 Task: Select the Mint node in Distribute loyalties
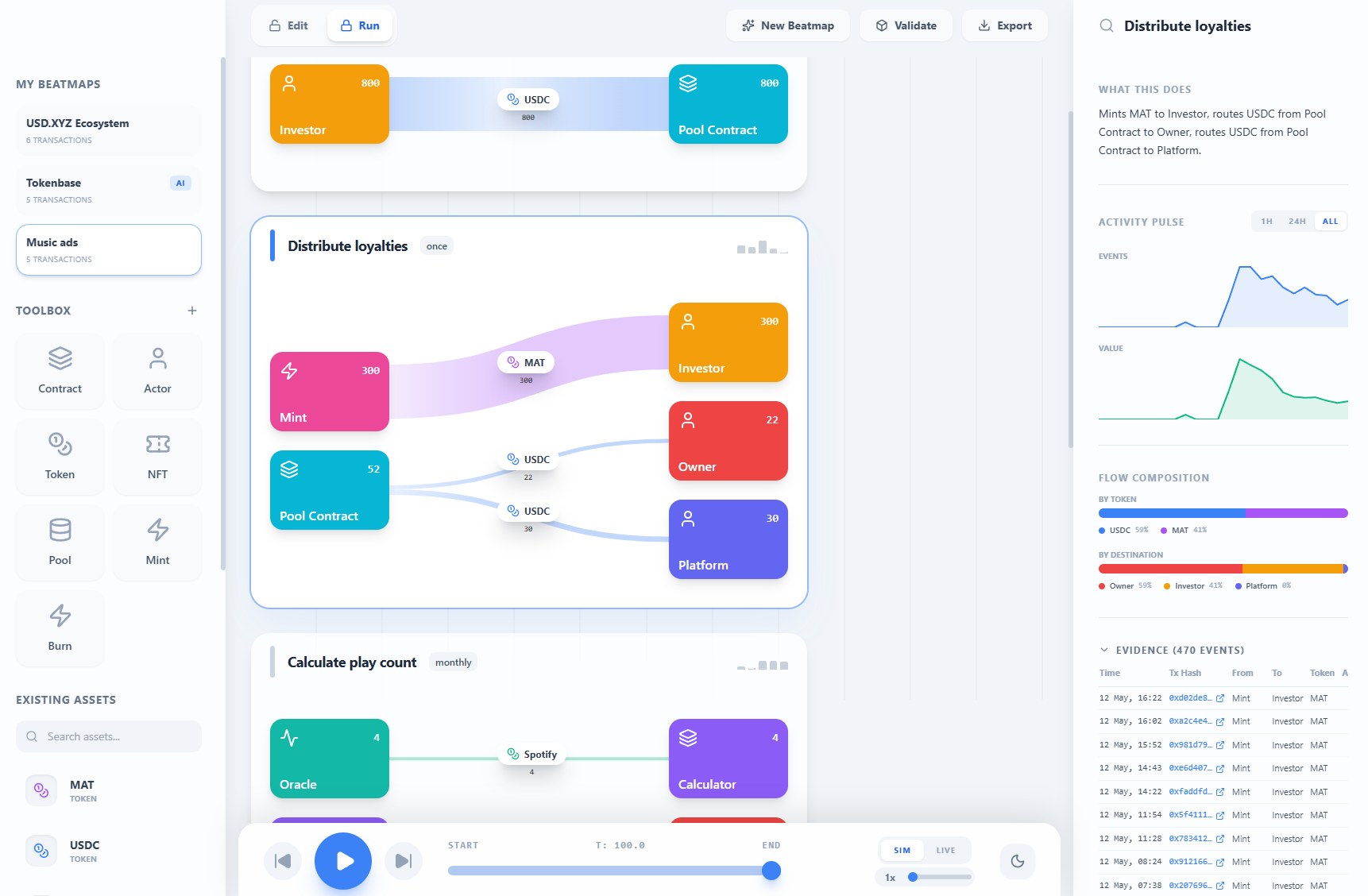[330, 392]
